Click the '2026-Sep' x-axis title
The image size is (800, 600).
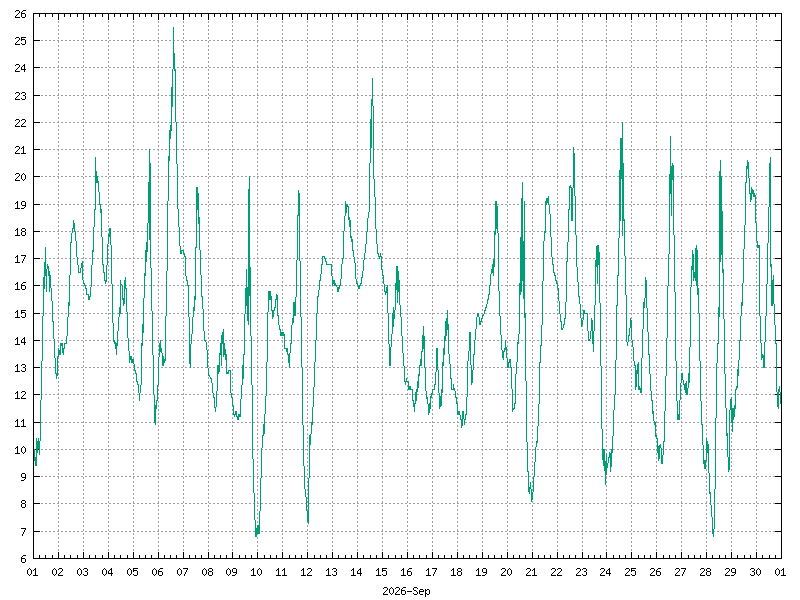pos(406,591)
